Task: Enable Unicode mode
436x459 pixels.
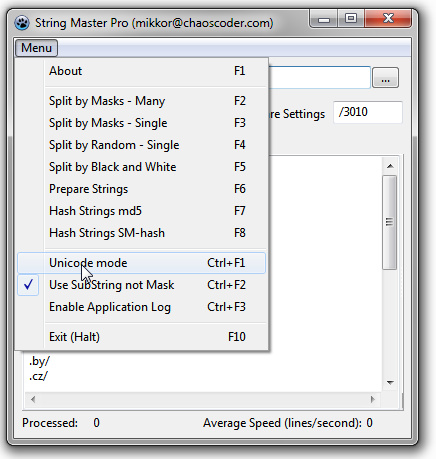Action: pos(142,263)
